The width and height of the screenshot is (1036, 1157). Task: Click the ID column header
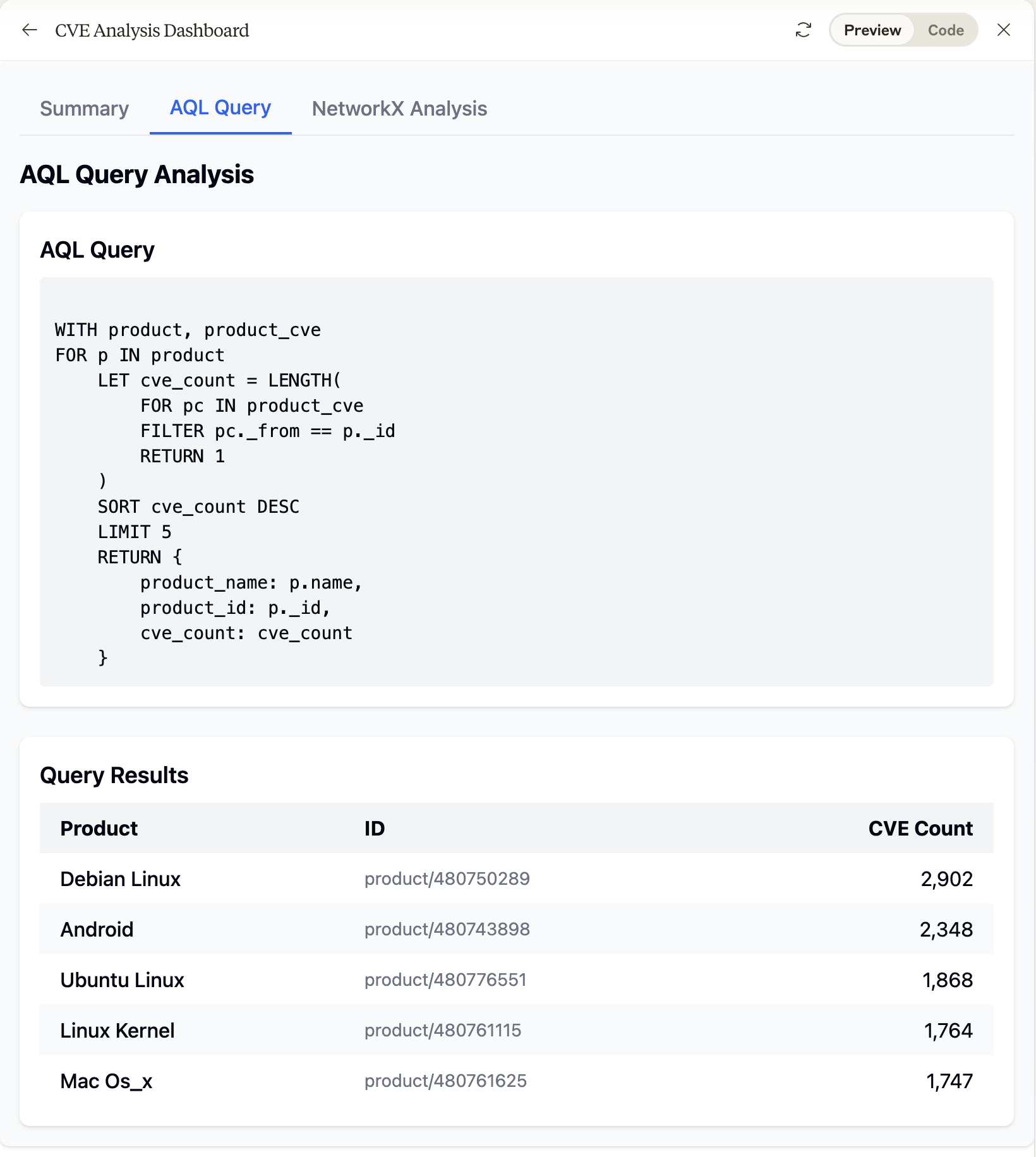pyautogui.click(x=375, y=828)
